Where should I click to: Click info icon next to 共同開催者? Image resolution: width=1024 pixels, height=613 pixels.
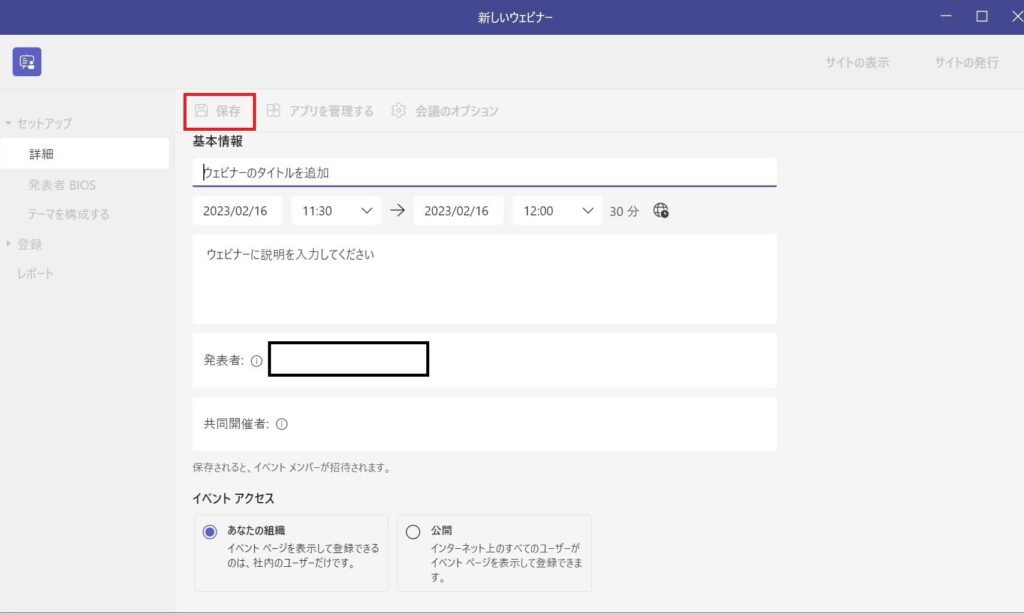pyautogui.click(x=281, y=424)
